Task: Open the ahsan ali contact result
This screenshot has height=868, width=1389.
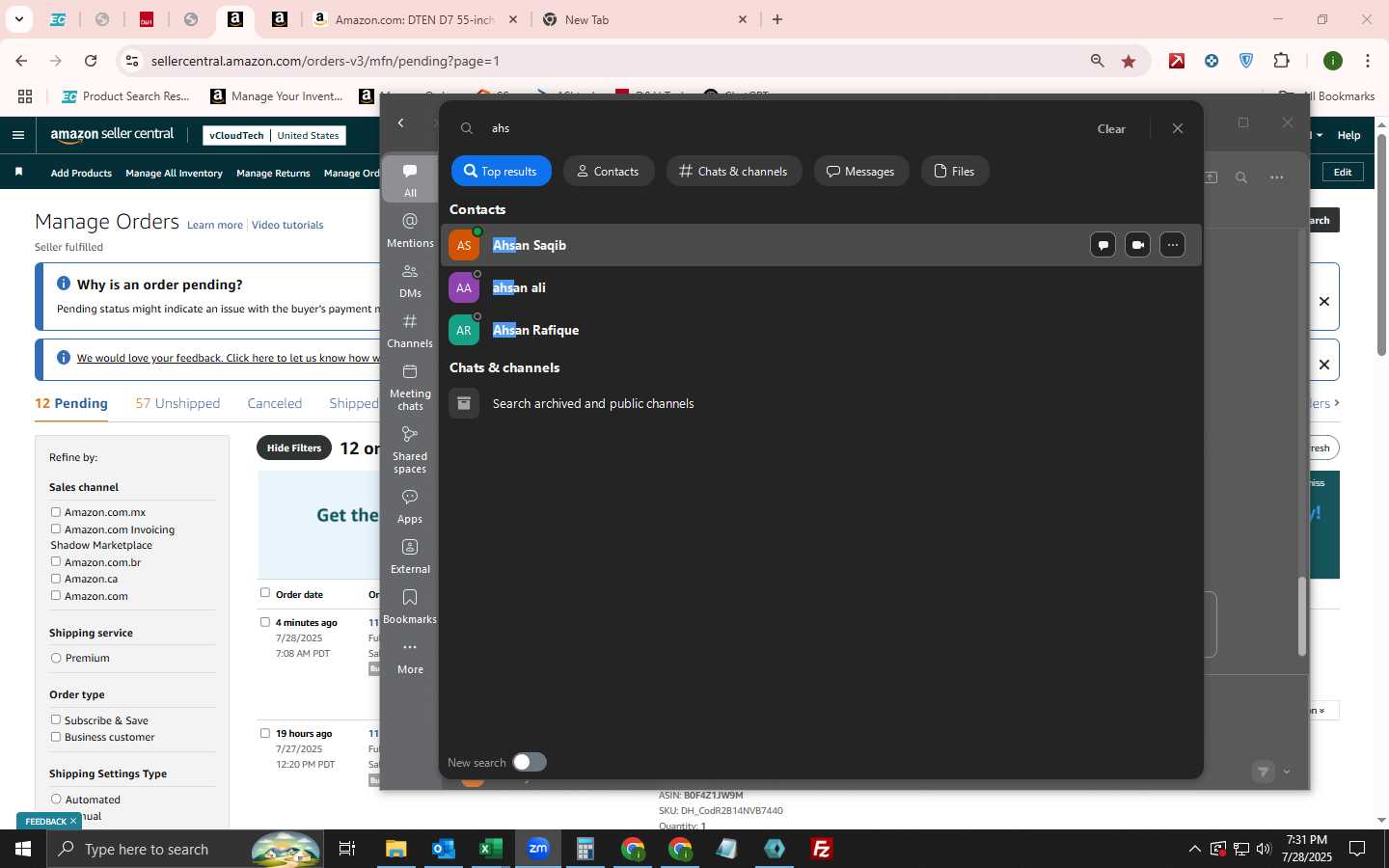Action: point(821,287)
